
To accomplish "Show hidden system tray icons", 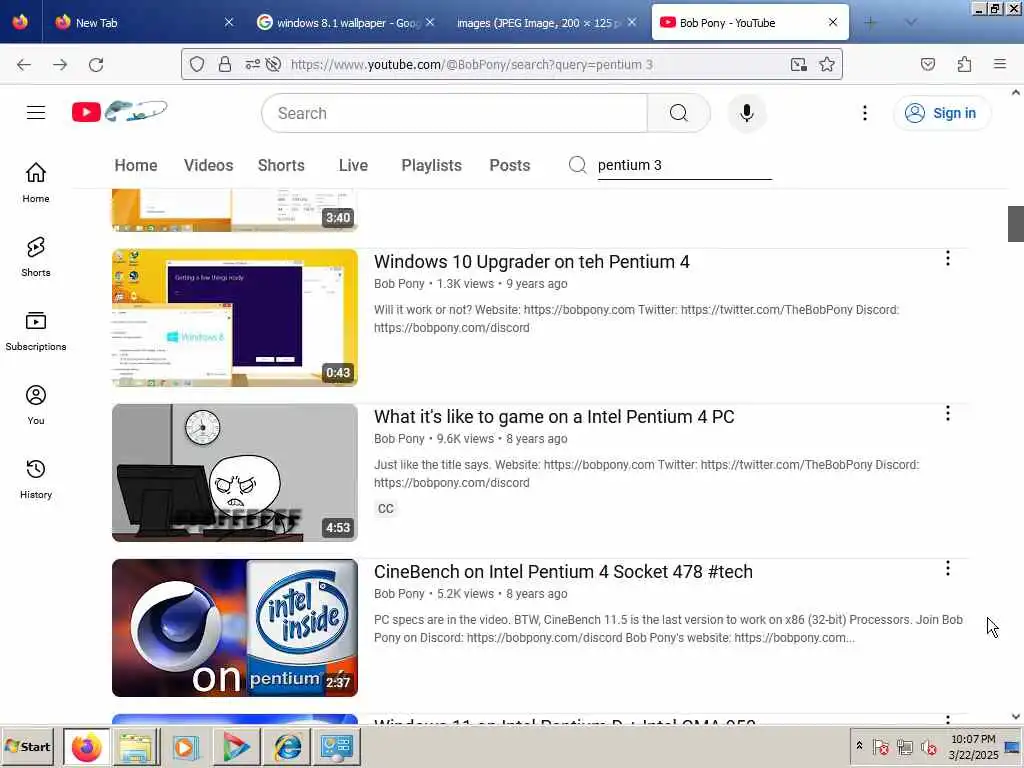I will tap(859, 745).
